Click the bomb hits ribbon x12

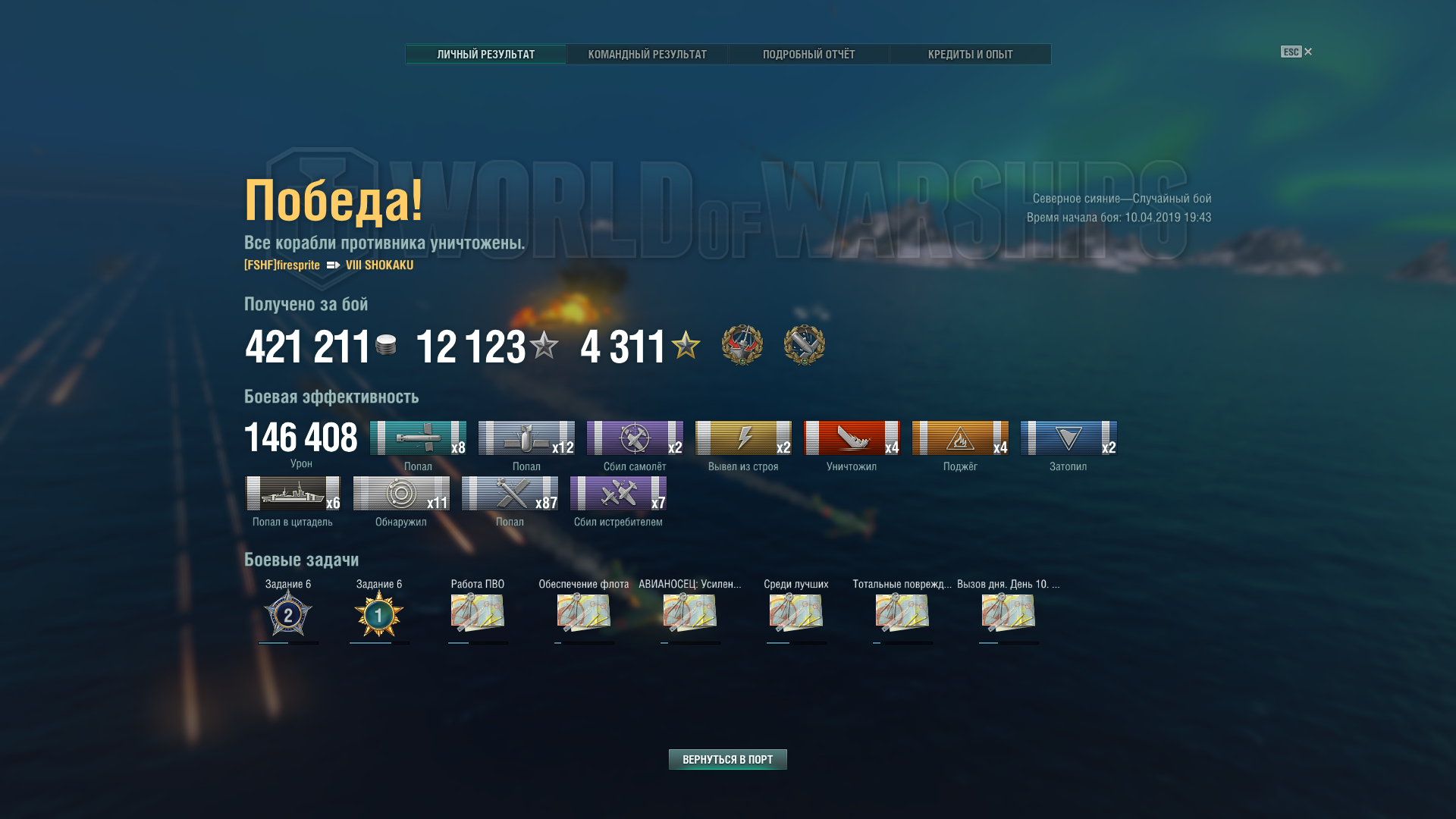[526, 438]
